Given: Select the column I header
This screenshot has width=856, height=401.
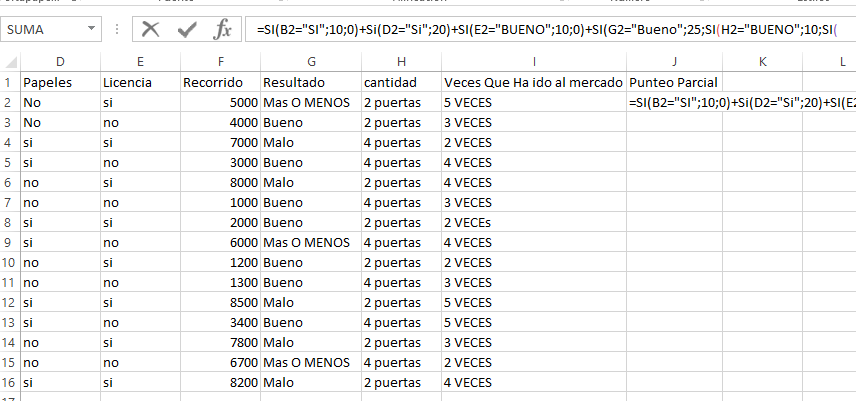Looking at the screenshot, I should point(533,63).
